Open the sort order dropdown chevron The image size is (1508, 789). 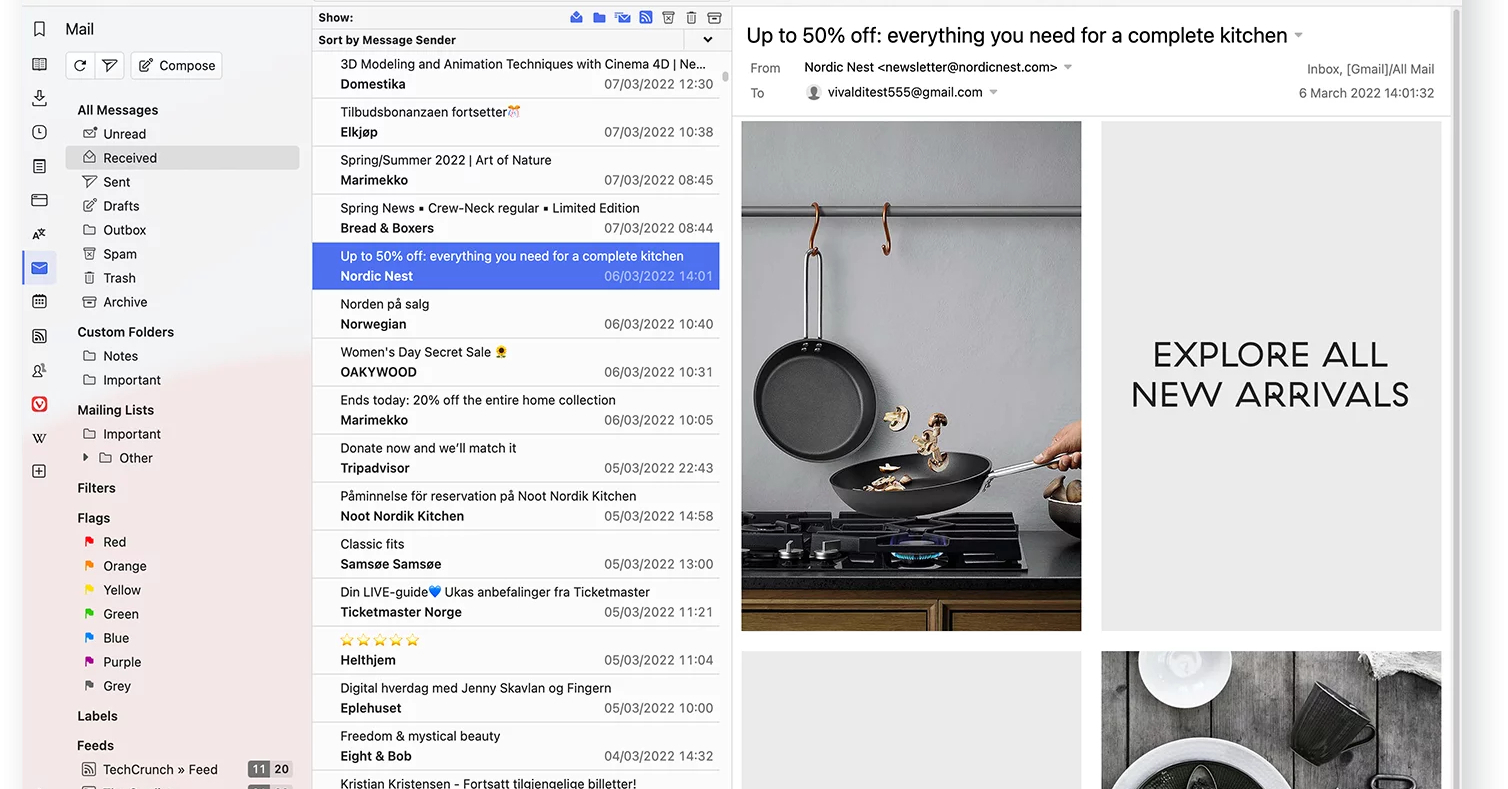[708, 40]
